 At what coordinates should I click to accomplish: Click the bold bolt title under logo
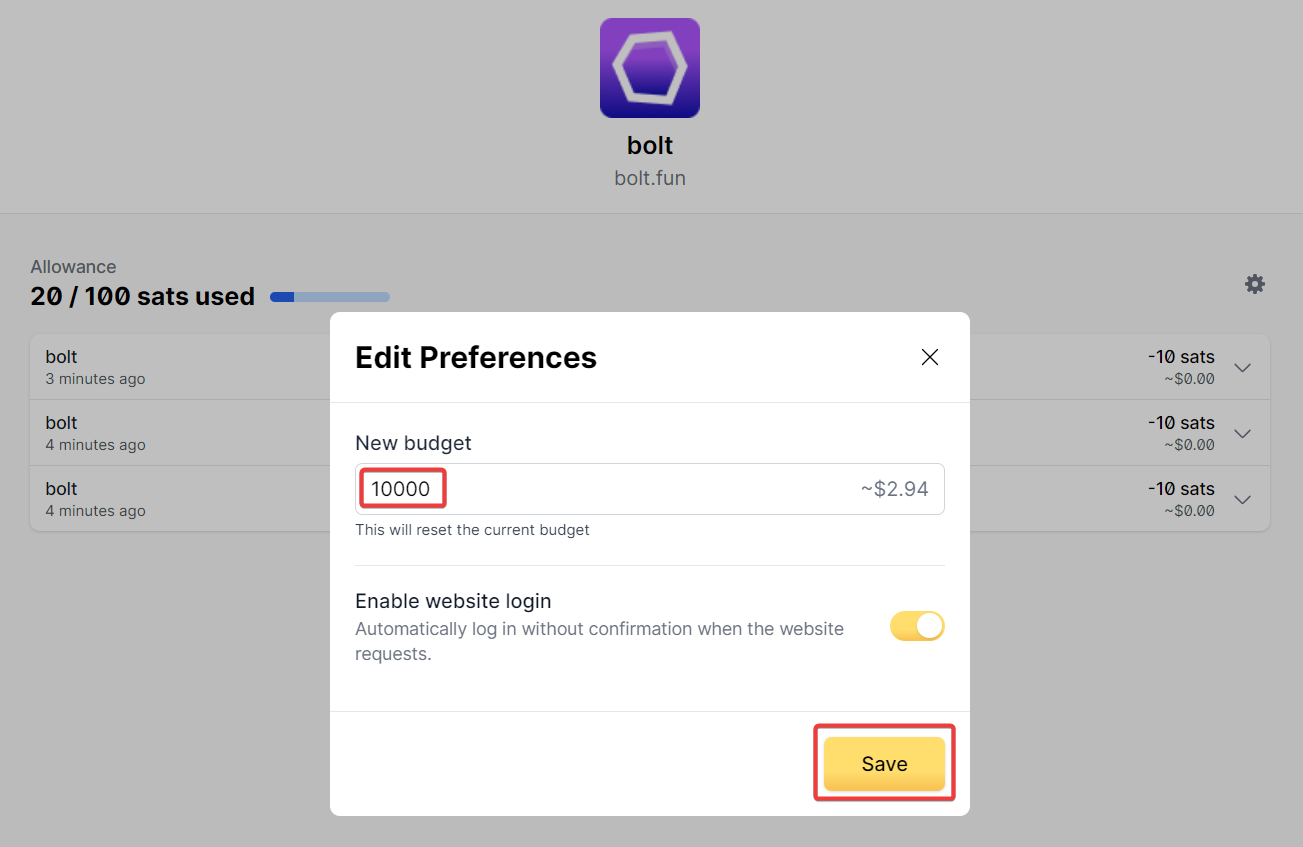pos(650,146)
